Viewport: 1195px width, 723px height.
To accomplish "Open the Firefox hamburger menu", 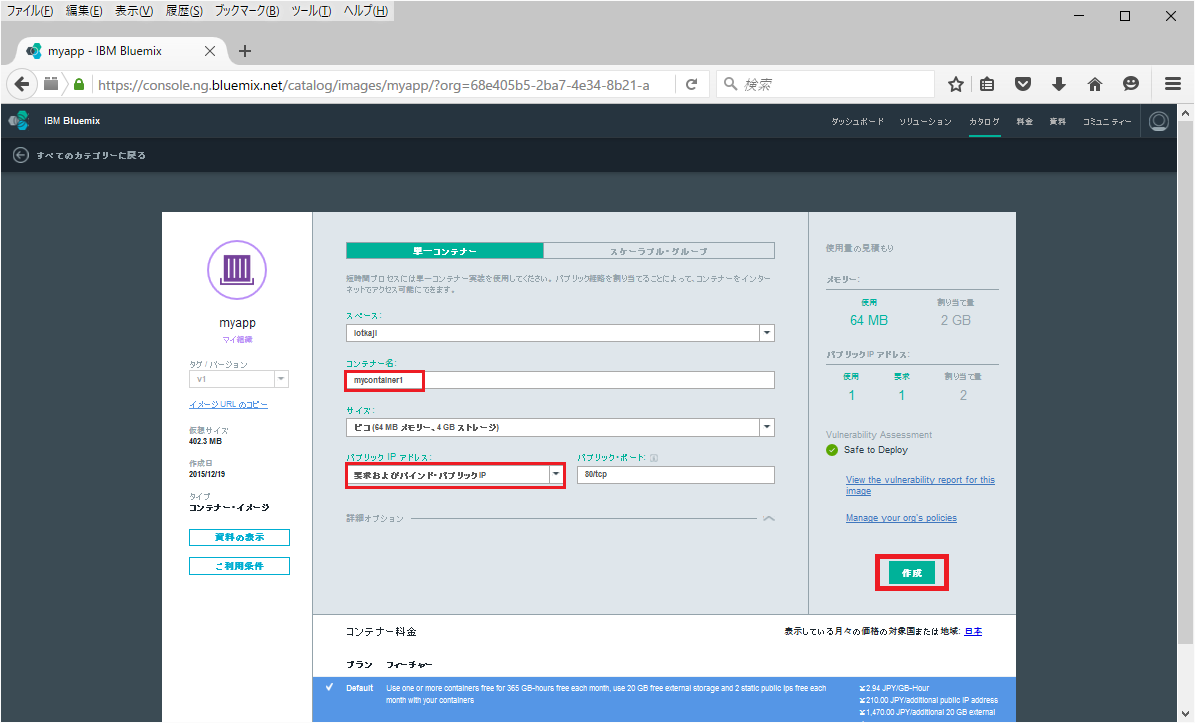I will (1172, 84).
